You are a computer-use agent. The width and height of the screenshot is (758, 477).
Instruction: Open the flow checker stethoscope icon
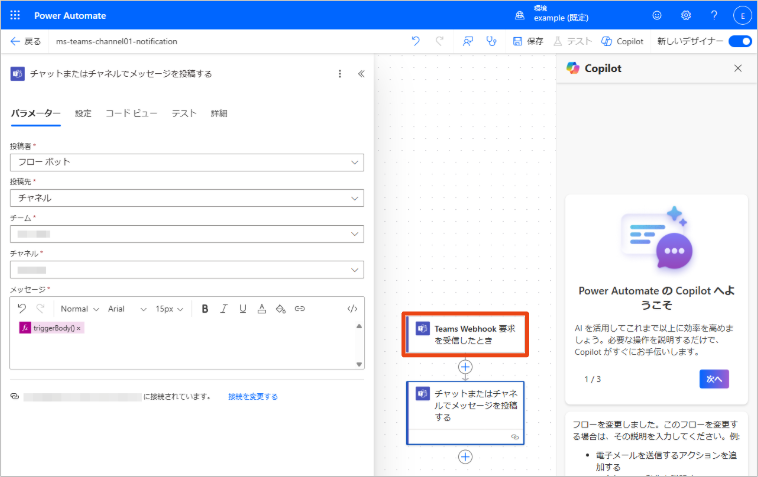coord(491,41)
